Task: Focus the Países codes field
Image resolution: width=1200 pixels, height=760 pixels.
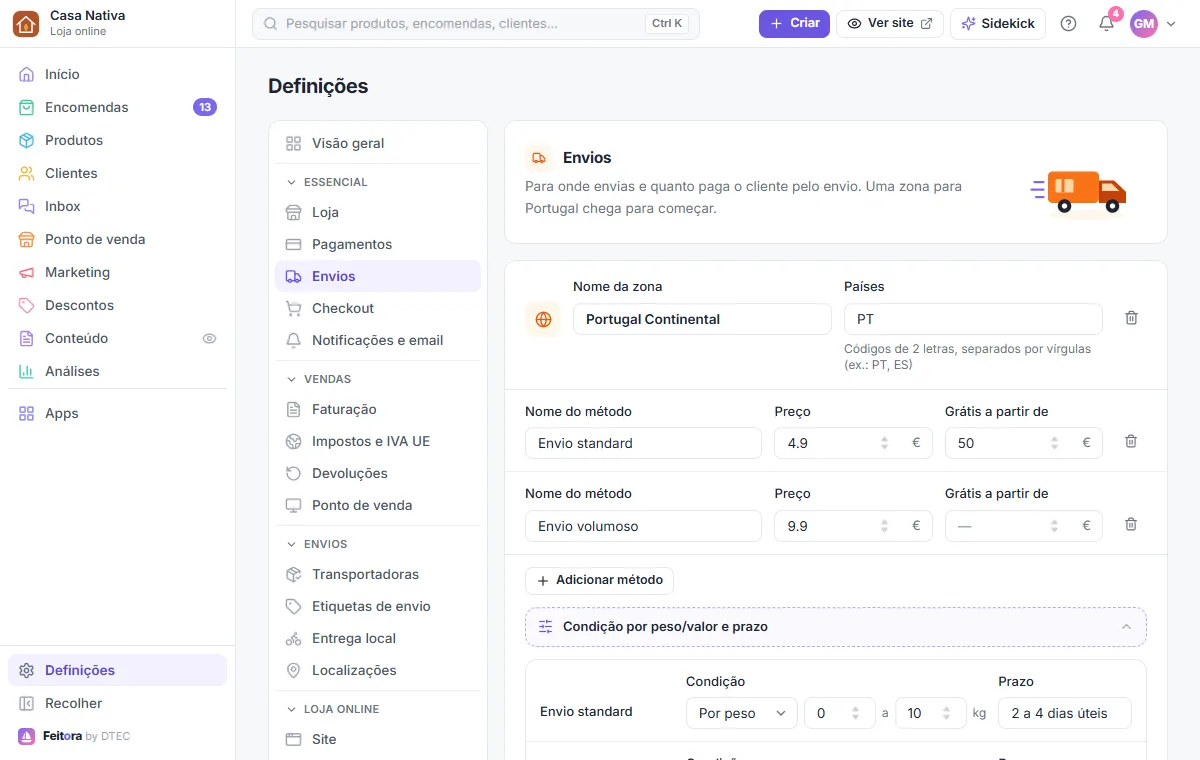Action: pos(973,319)
